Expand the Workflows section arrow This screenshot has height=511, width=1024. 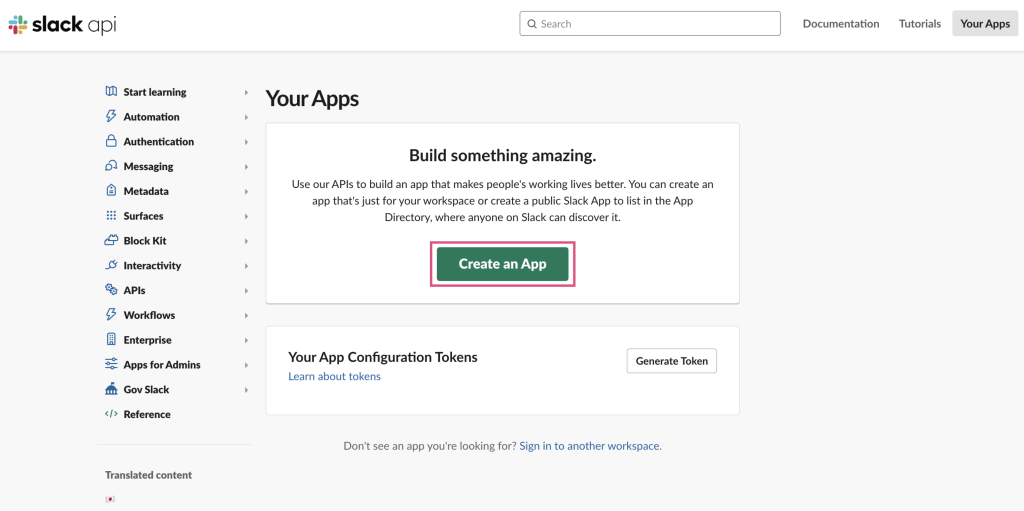pyautogui.click(x=246, y=315)
